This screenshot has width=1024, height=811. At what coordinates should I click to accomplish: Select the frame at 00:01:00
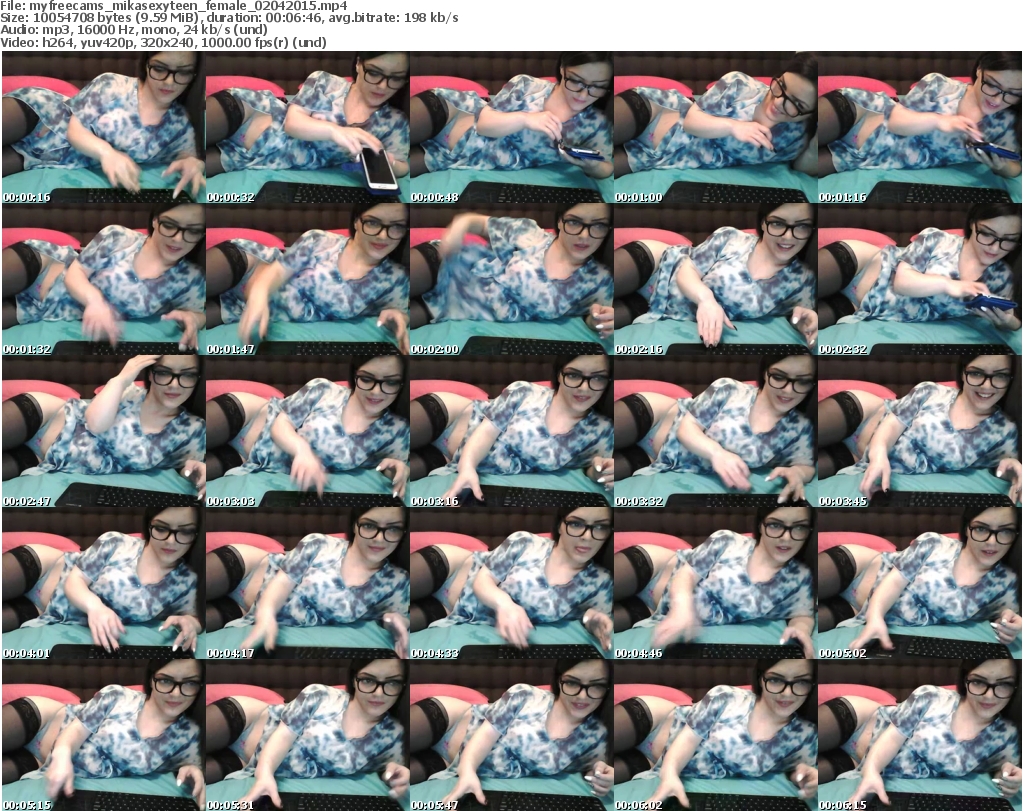(715, 127)
